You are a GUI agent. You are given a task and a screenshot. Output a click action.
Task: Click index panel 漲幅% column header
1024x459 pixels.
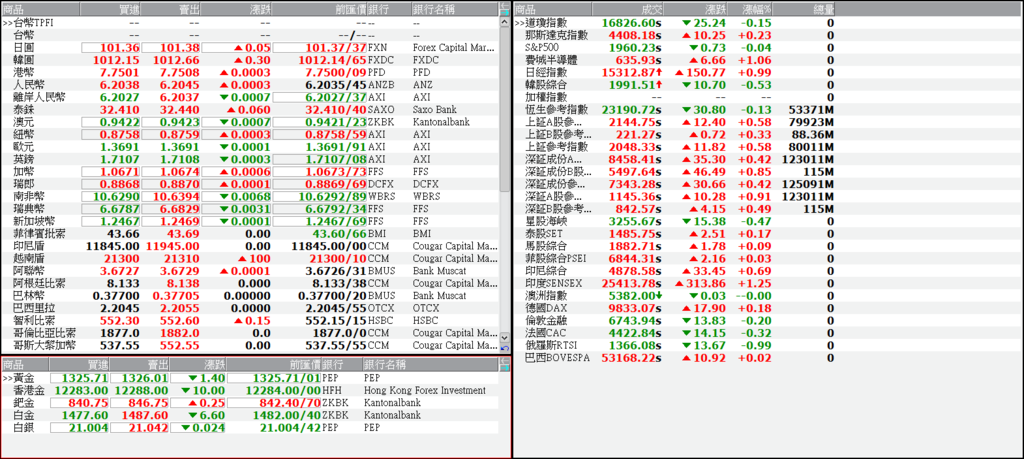[752, 9]
